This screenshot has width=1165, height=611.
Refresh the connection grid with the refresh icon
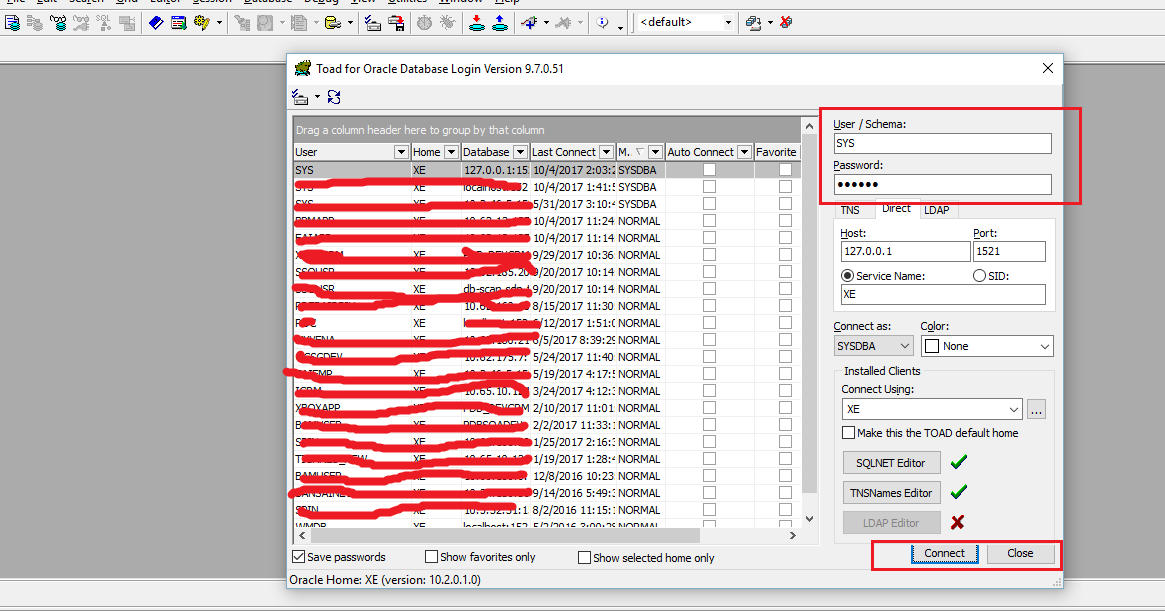[334, 96]
